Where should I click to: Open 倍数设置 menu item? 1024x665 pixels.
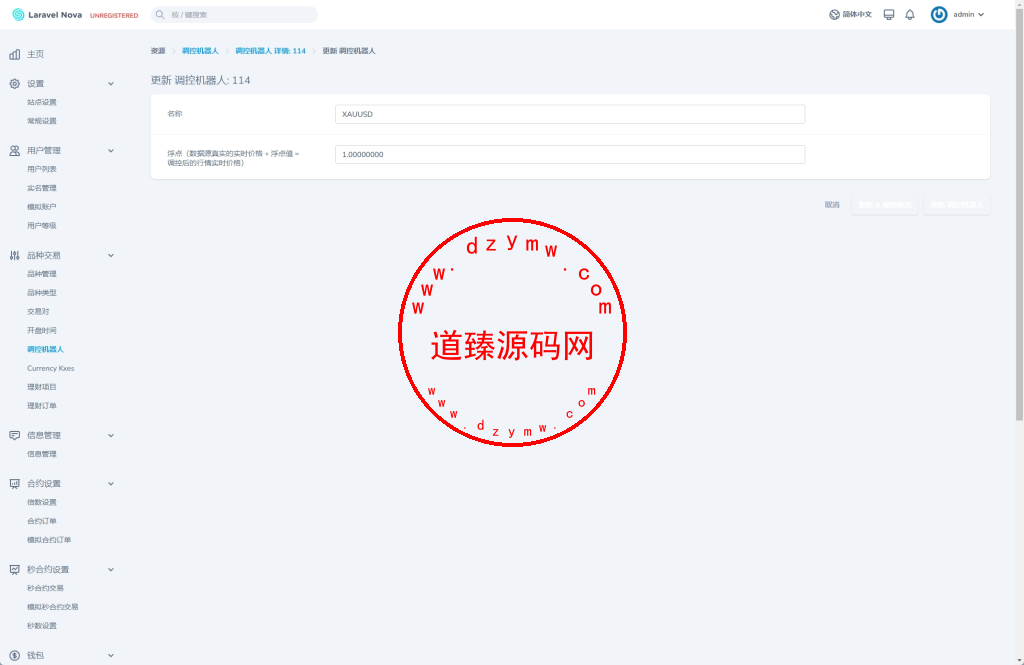(x=42, y=502)
